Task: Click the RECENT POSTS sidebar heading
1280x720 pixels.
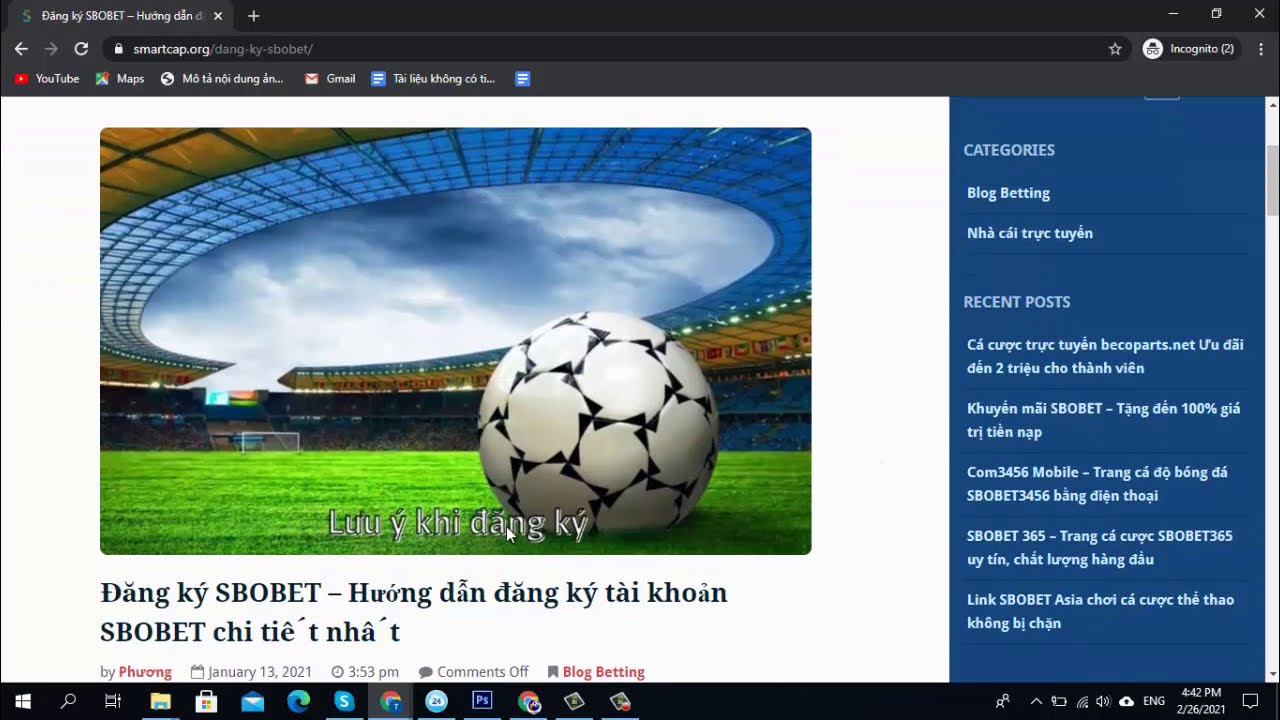Action: pyautogui.click(x=1017, y=302)
